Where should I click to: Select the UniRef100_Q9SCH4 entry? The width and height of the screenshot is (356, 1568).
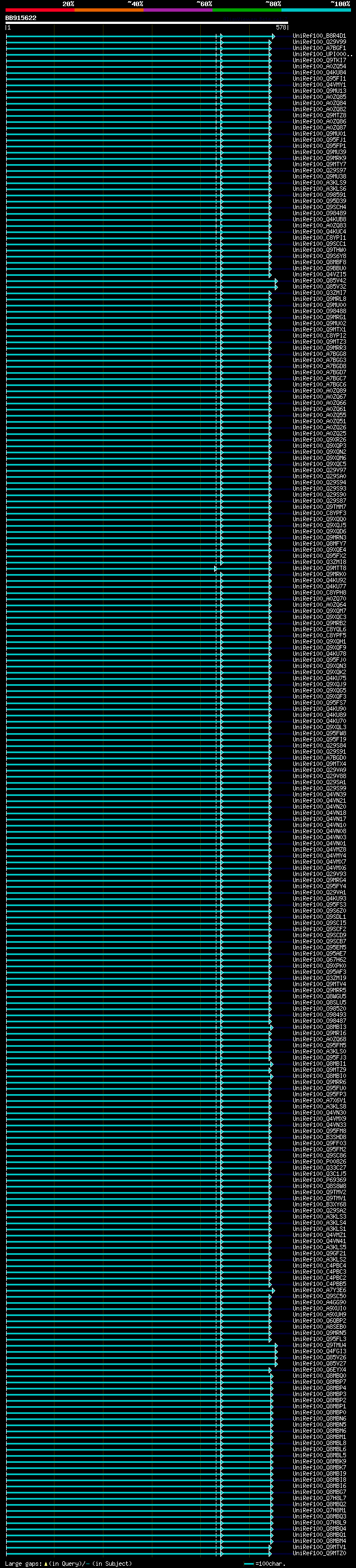(x=319, y=207)
